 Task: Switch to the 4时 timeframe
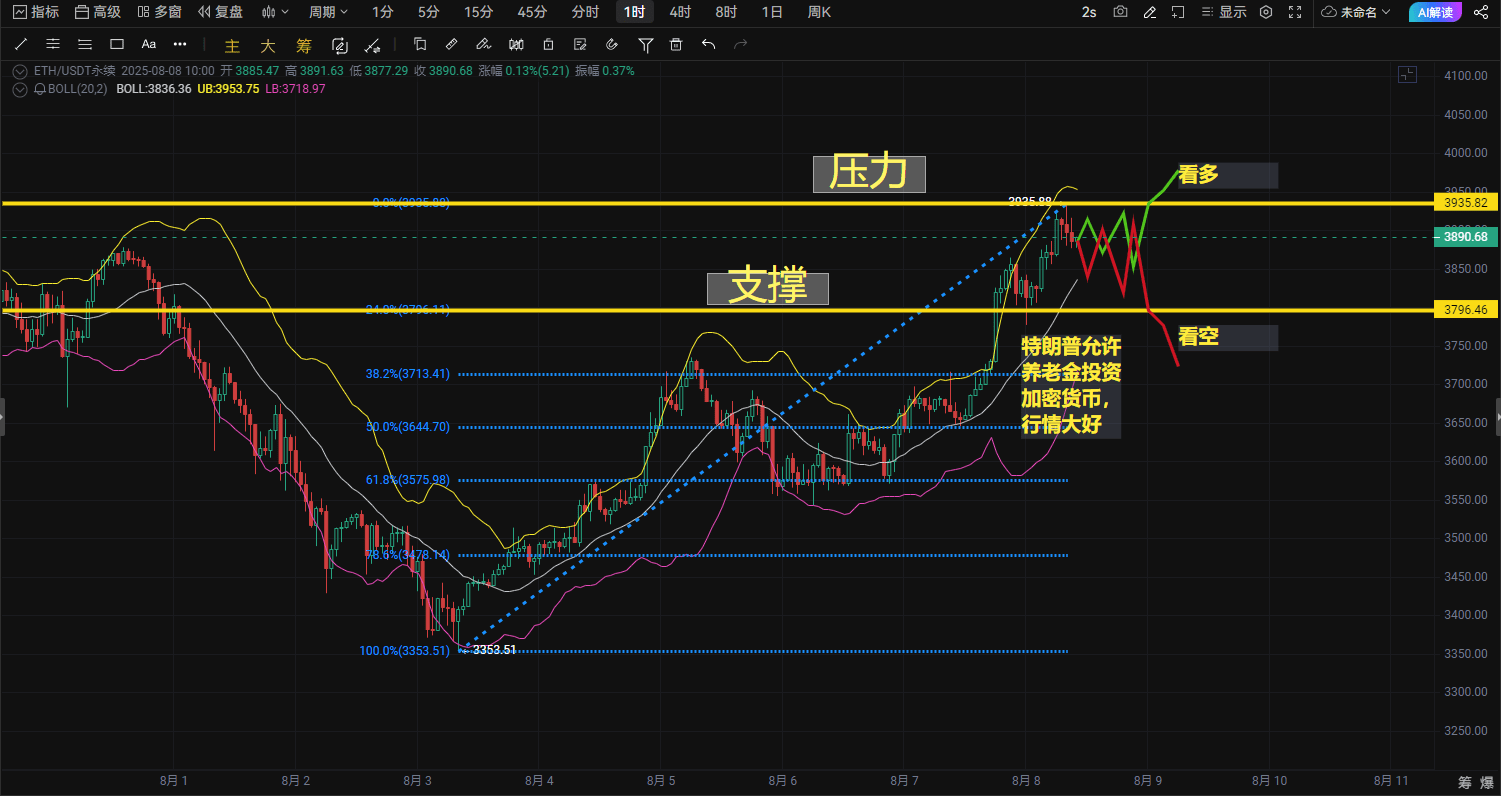(x=680, y=12)
